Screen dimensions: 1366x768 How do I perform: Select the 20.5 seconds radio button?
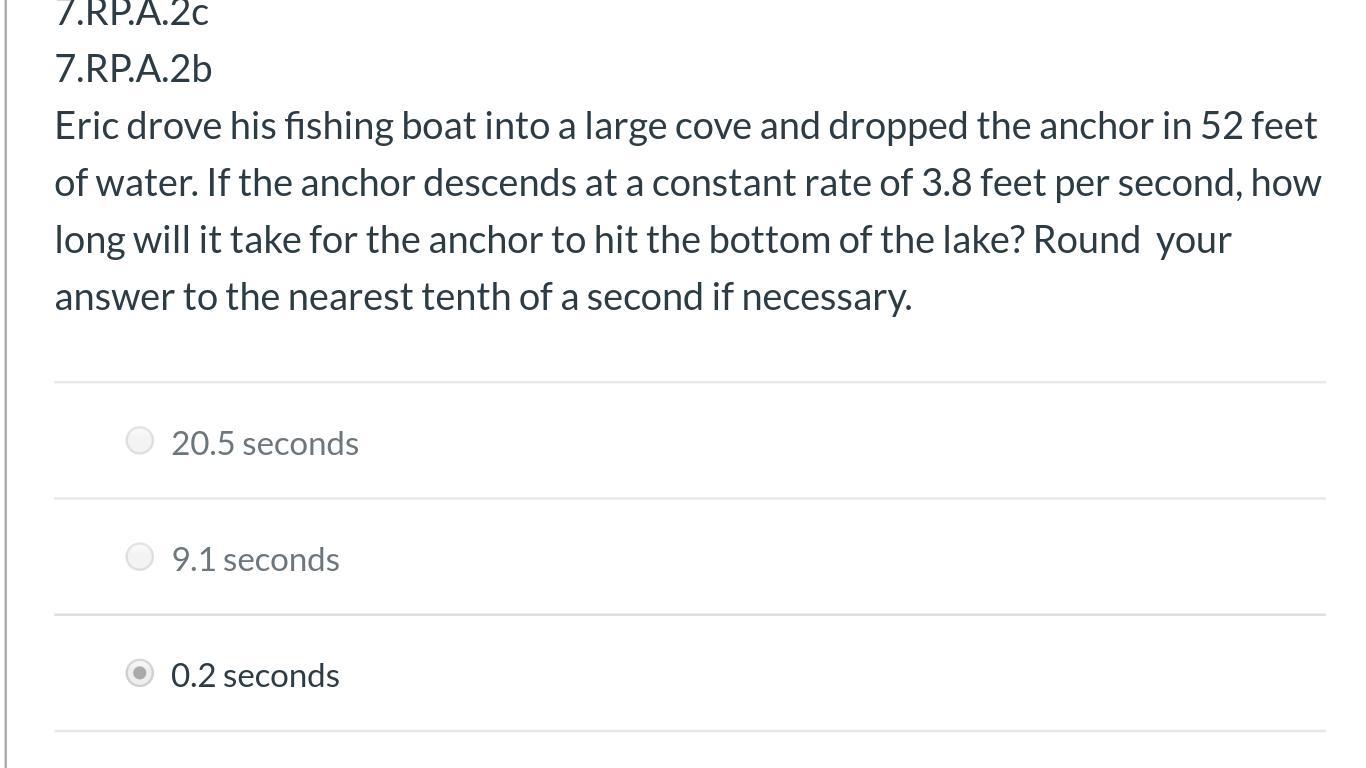pos(140,441)
